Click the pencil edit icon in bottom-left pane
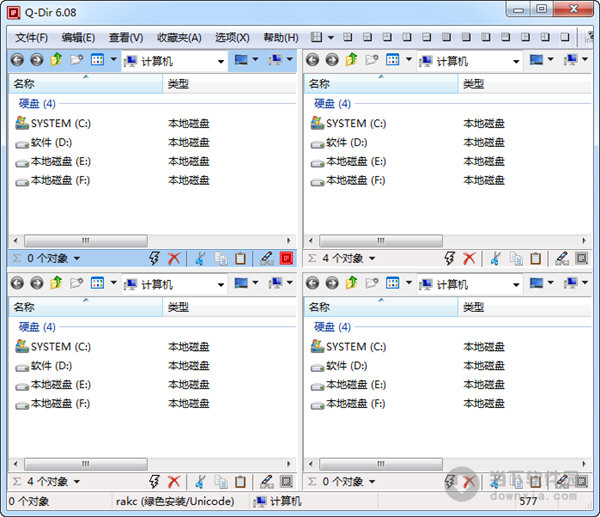This screenshot has height=517, width=600. point(266,482)
